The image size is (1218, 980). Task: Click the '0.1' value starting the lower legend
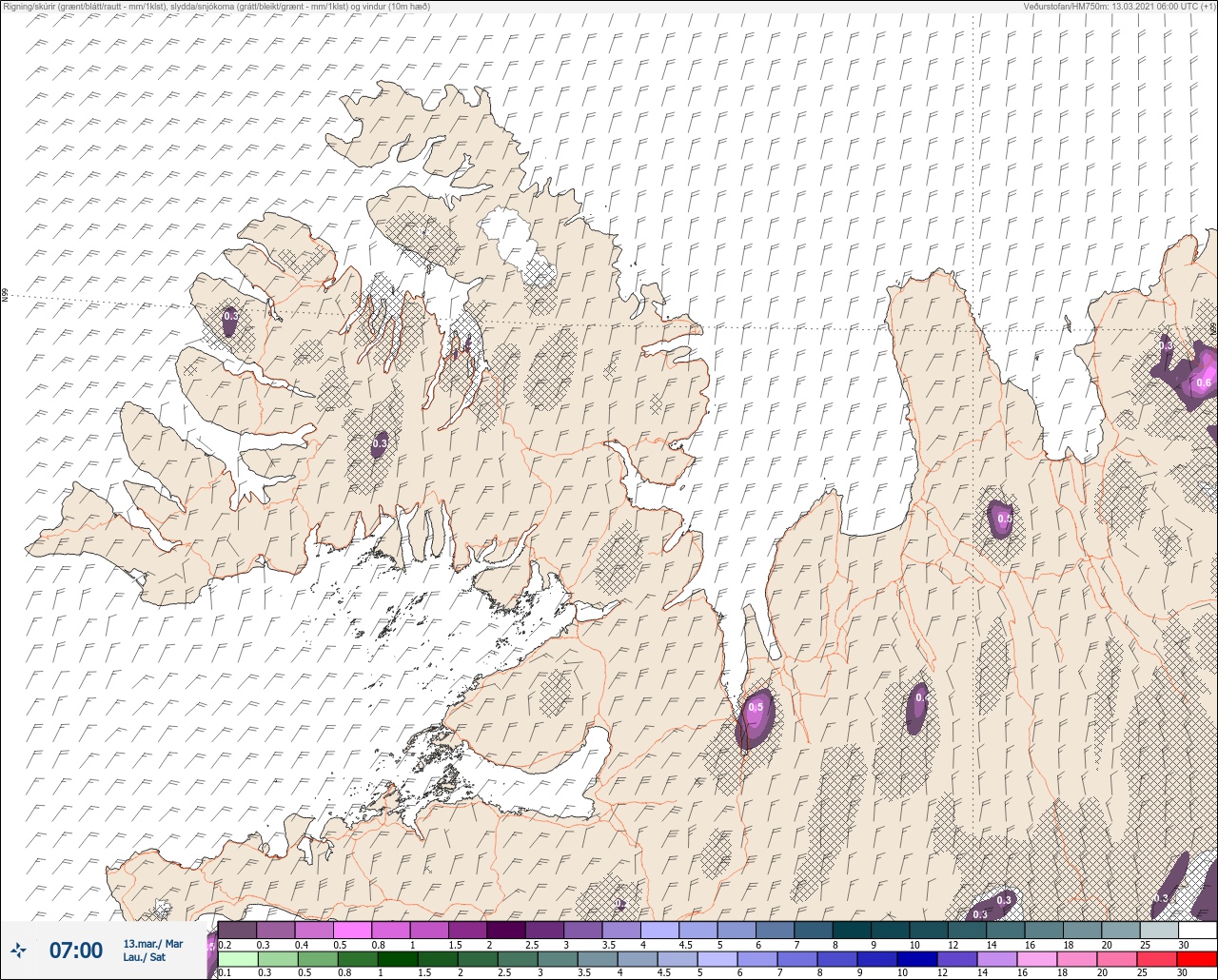225,972
